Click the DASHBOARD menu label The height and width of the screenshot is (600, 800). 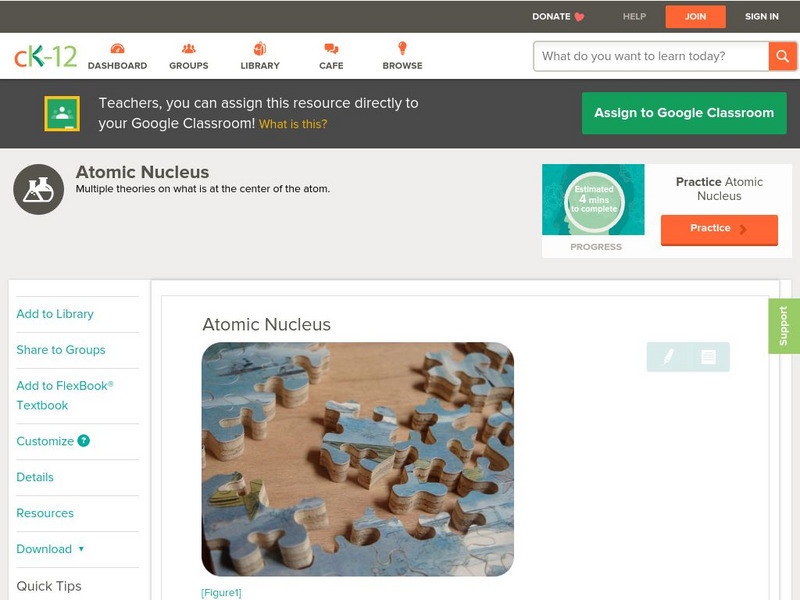[x=117, y=66]
